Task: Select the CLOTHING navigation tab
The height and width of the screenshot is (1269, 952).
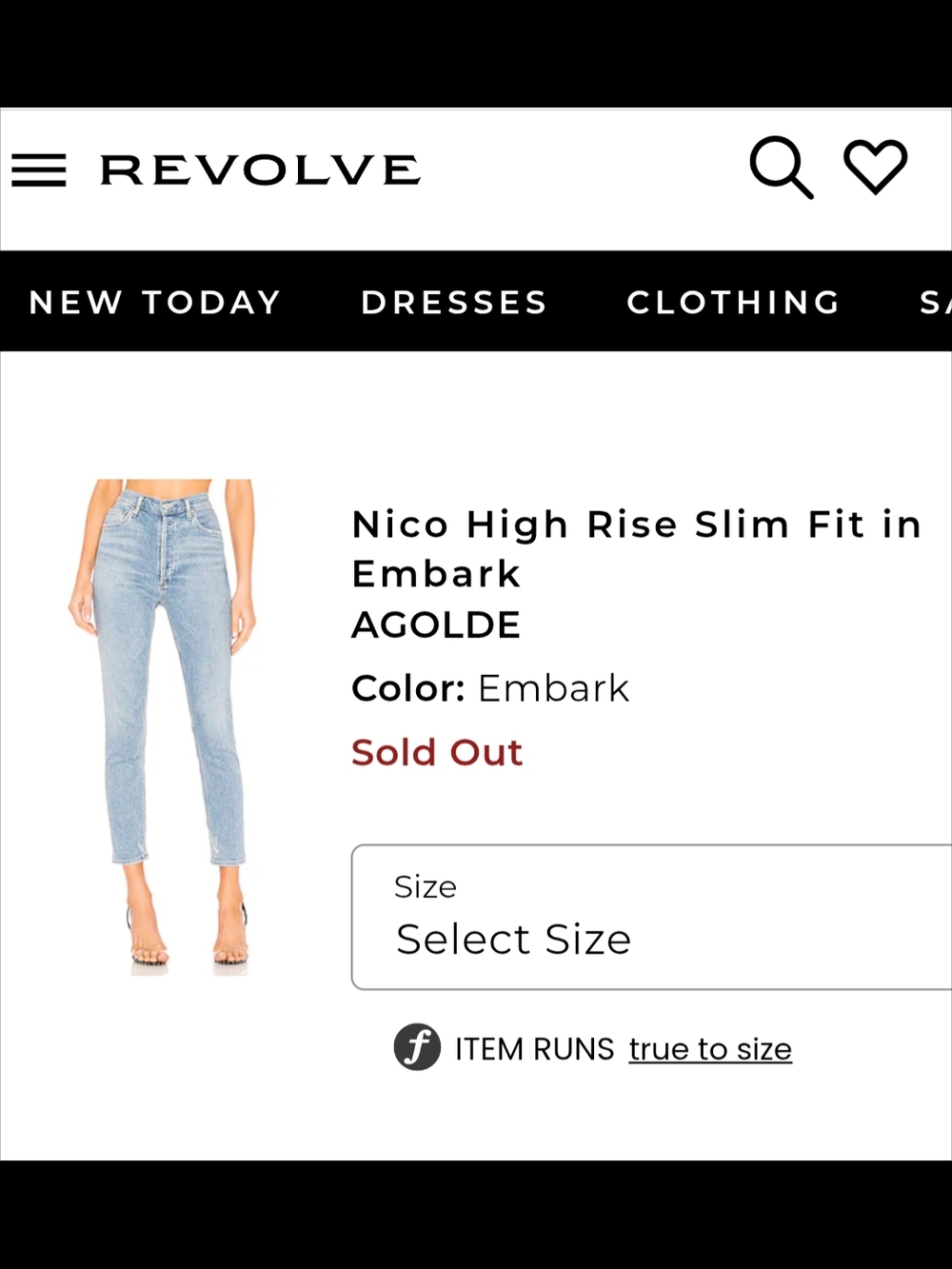Action: (733, 302)
